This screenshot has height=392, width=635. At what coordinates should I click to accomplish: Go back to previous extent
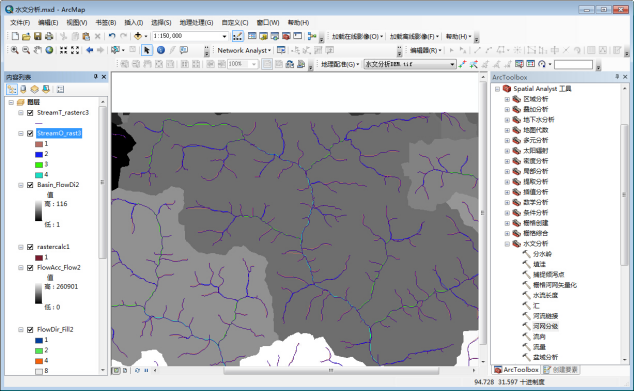coord(89,50)
